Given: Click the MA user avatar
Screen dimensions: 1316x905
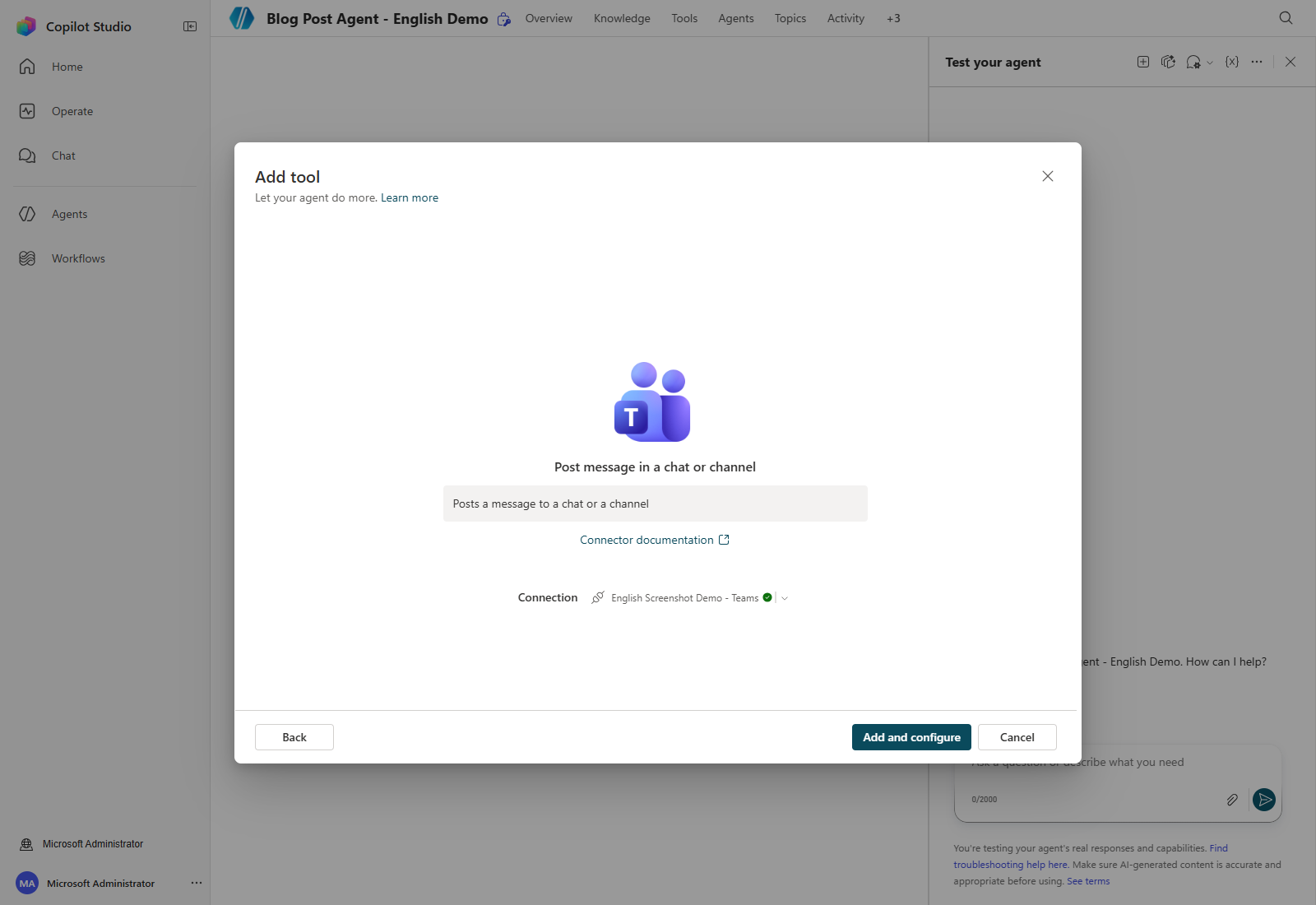Looking at the screenshot, I should [27, 884].
